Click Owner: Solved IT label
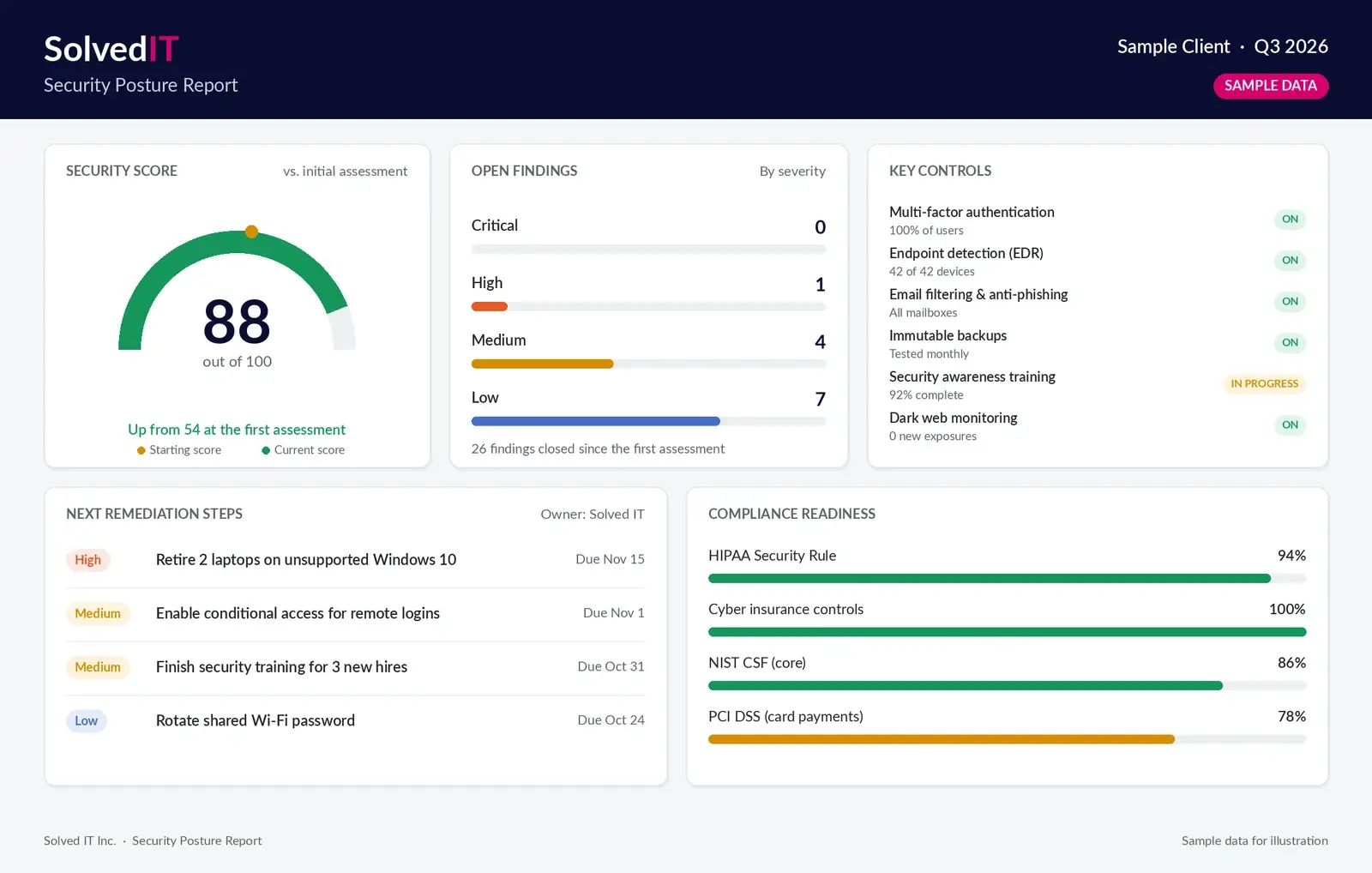 [x=593, y=515]
